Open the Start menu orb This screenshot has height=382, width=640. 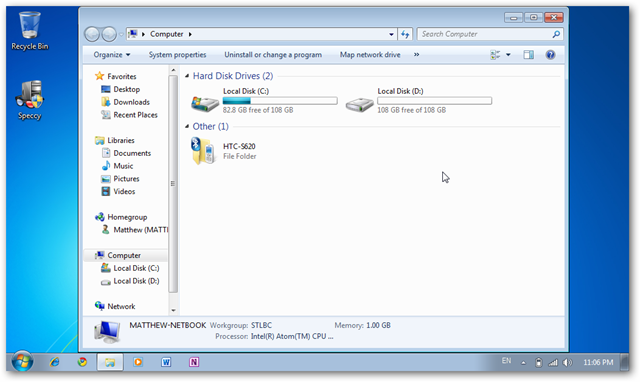(x=22, y=361)
